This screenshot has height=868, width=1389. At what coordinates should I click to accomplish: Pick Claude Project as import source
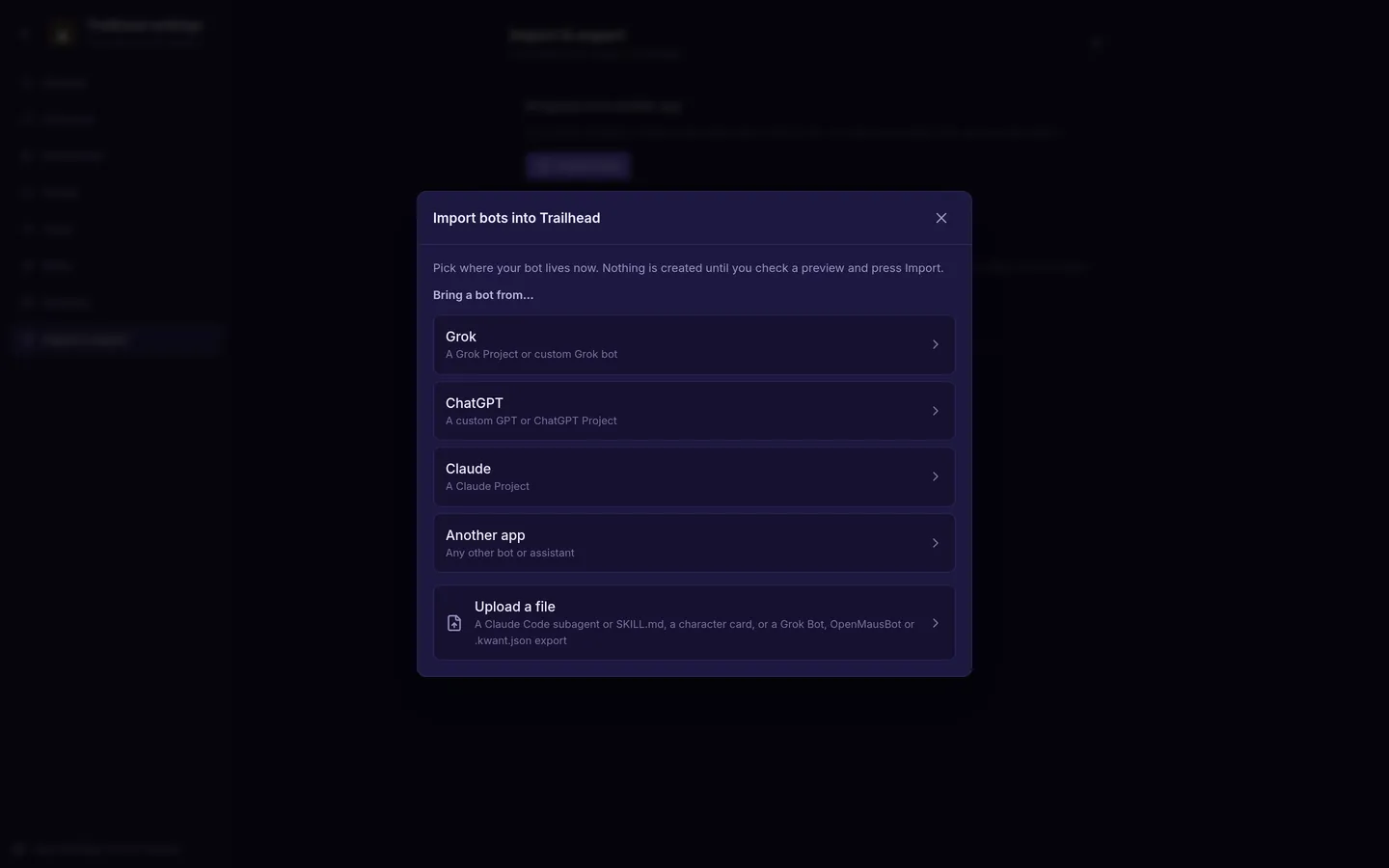(694, 476)
